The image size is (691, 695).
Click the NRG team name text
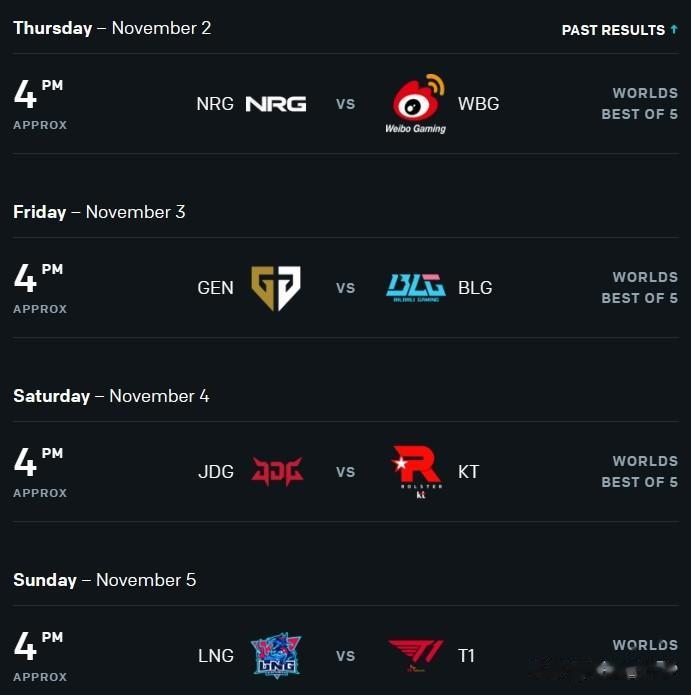pos(215,104)
